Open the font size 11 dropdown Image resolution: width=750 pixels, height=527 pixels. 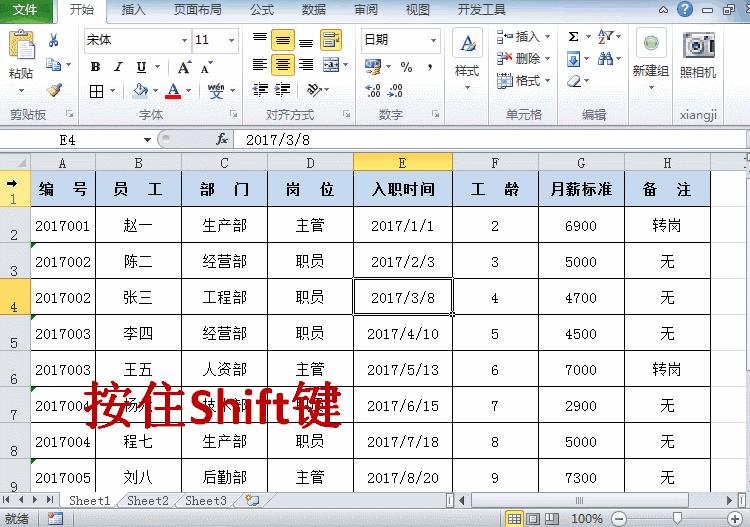tap(232, 40)
